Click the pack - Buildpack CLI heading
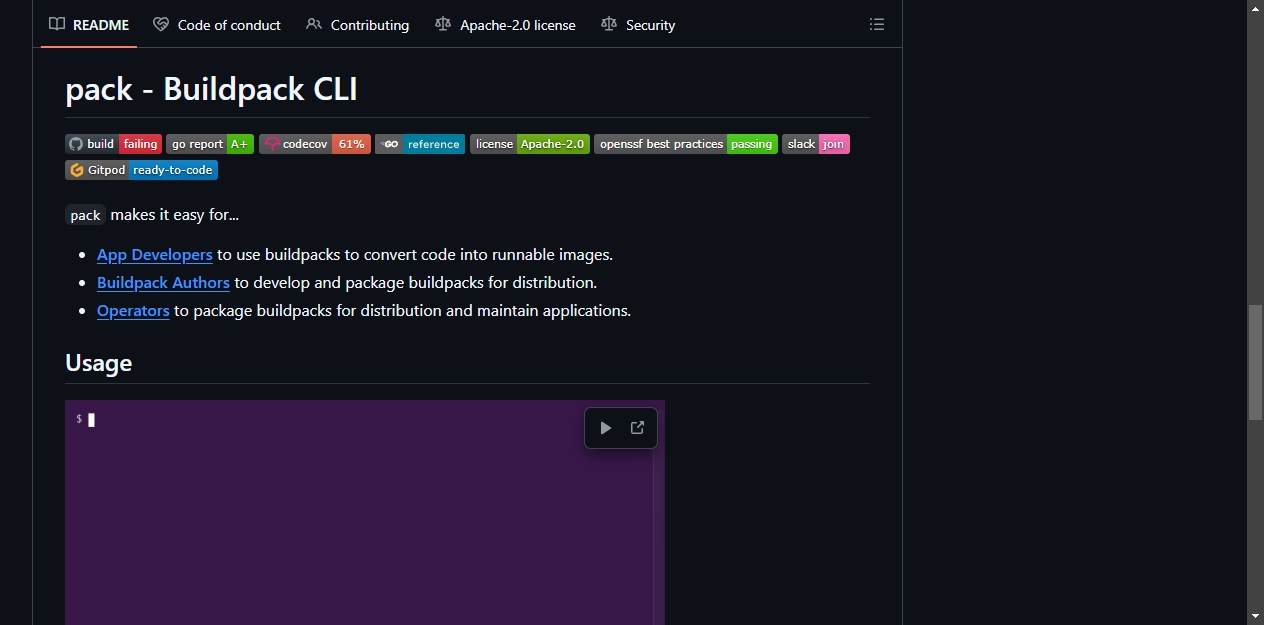This screenshot has height=625, width=1264. click(x=211, y=89)
